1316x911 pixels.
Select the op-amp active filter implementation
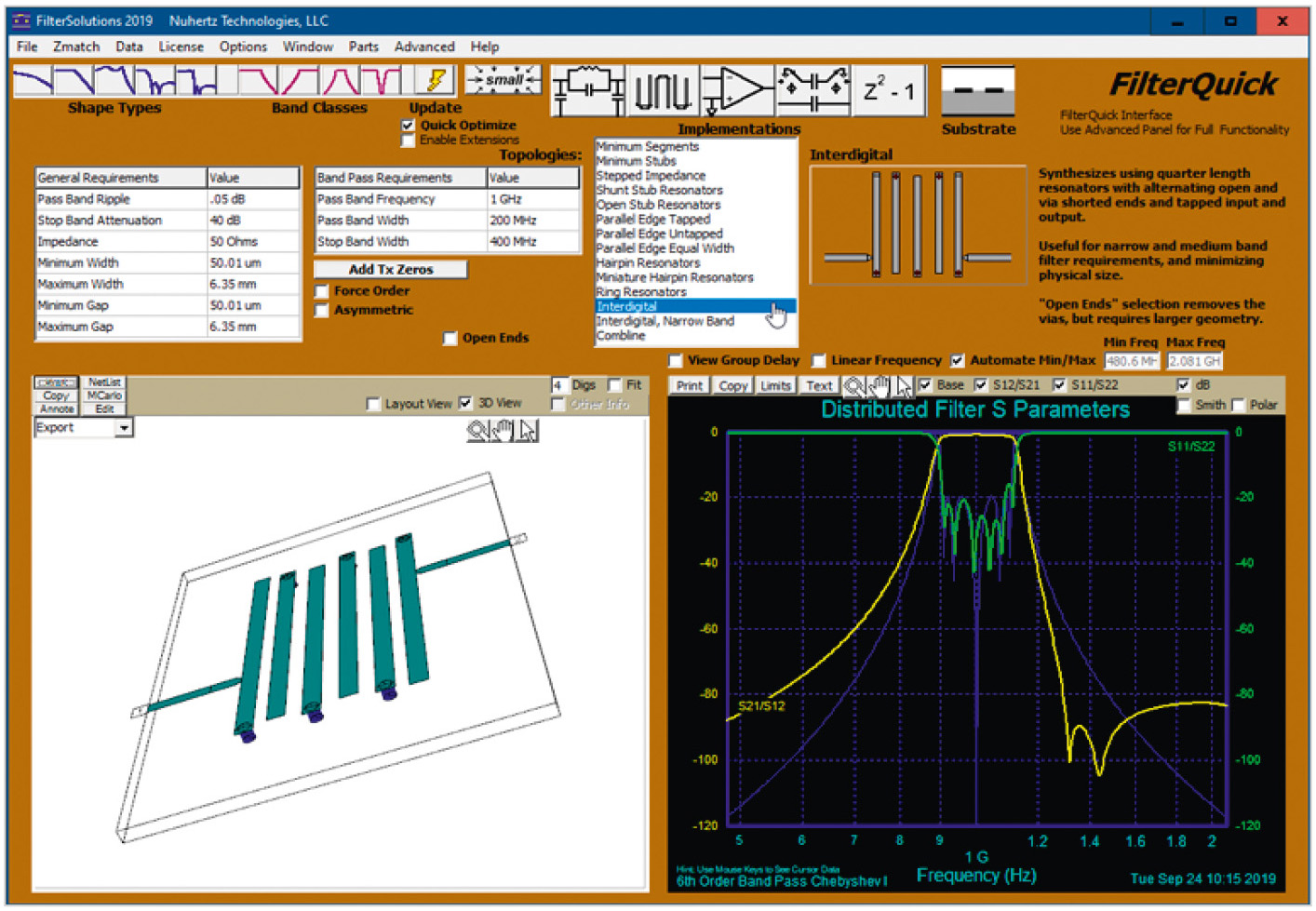[x=737, y=90]
